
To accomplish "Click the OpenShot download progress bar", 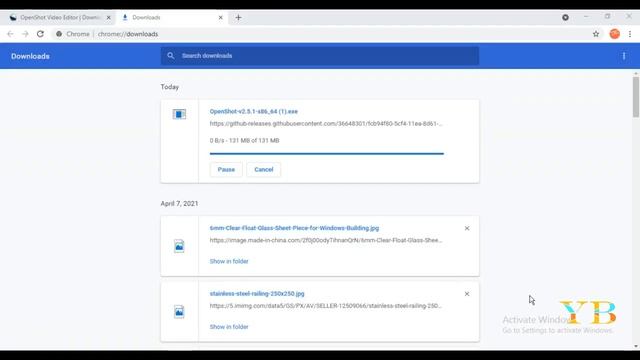I will (x=327, y=153).
